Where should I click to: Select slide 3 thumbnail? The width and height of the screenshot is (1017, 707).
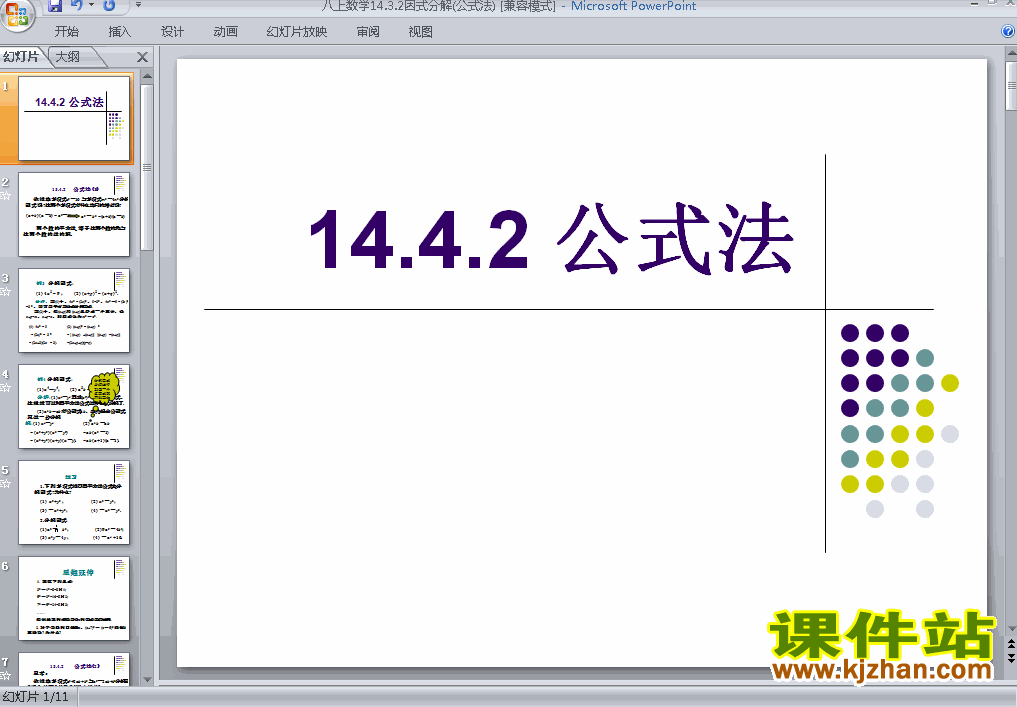point(74,310)
